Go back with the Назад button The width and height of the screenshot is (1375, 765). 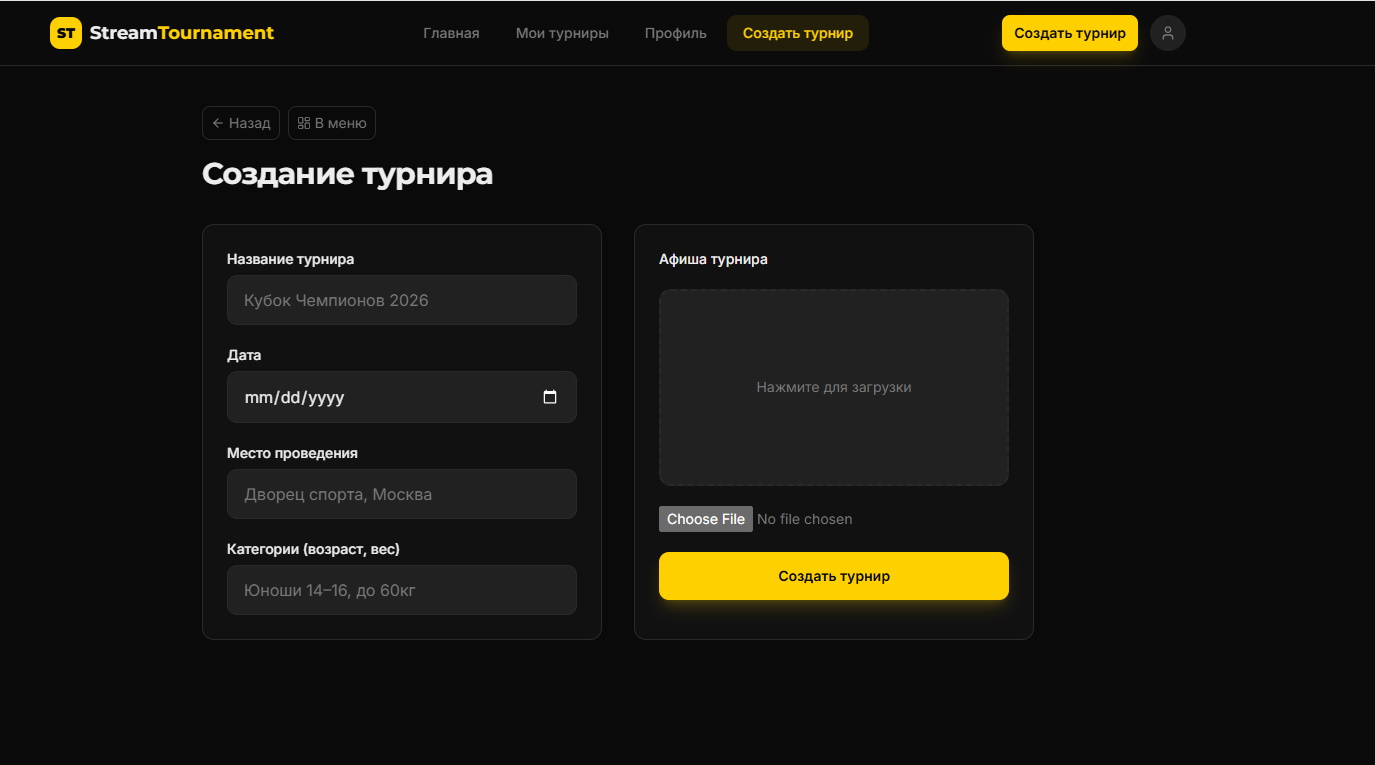pos(241,123)
